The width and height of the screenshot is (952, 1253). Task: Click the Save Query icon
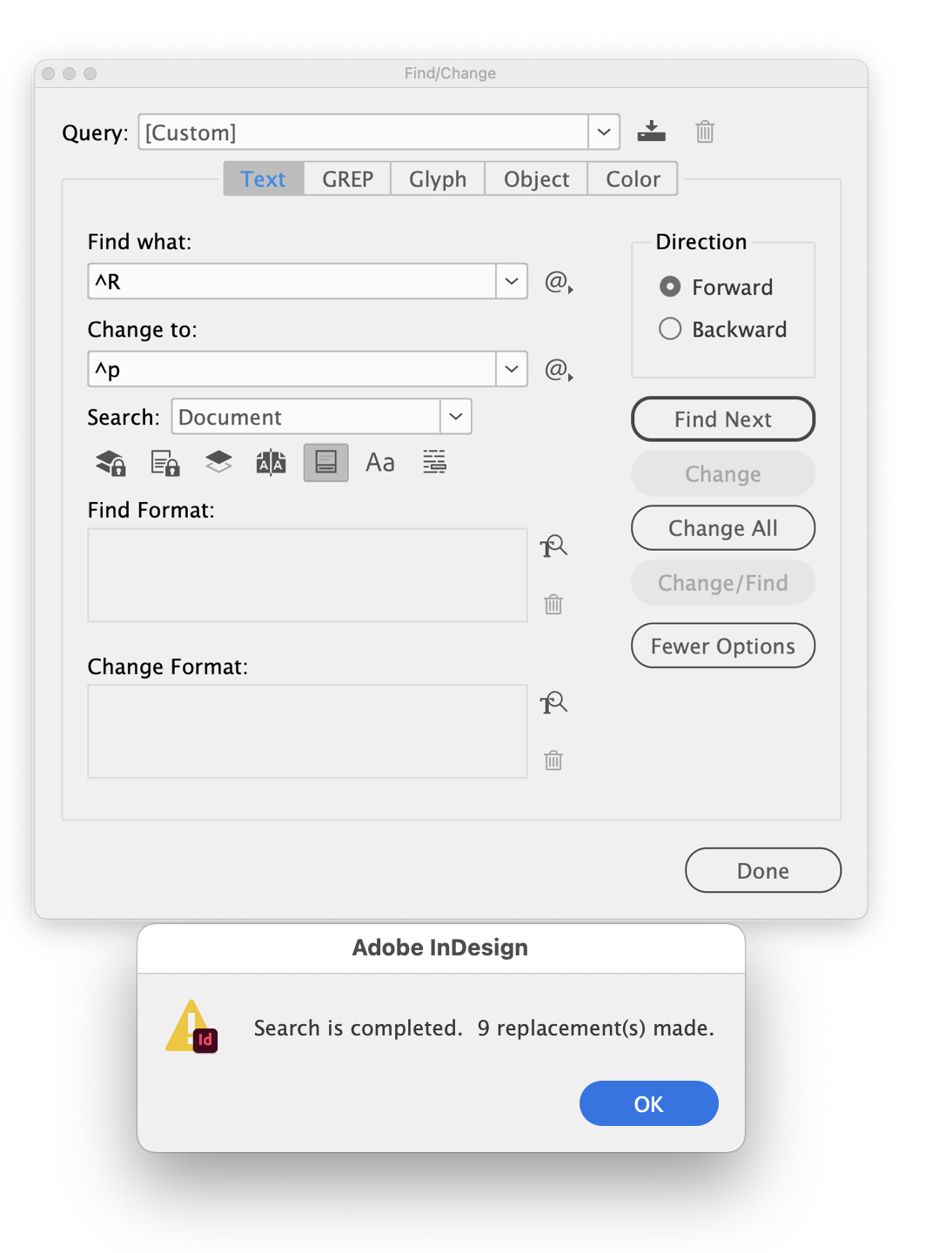click(651, 131)
